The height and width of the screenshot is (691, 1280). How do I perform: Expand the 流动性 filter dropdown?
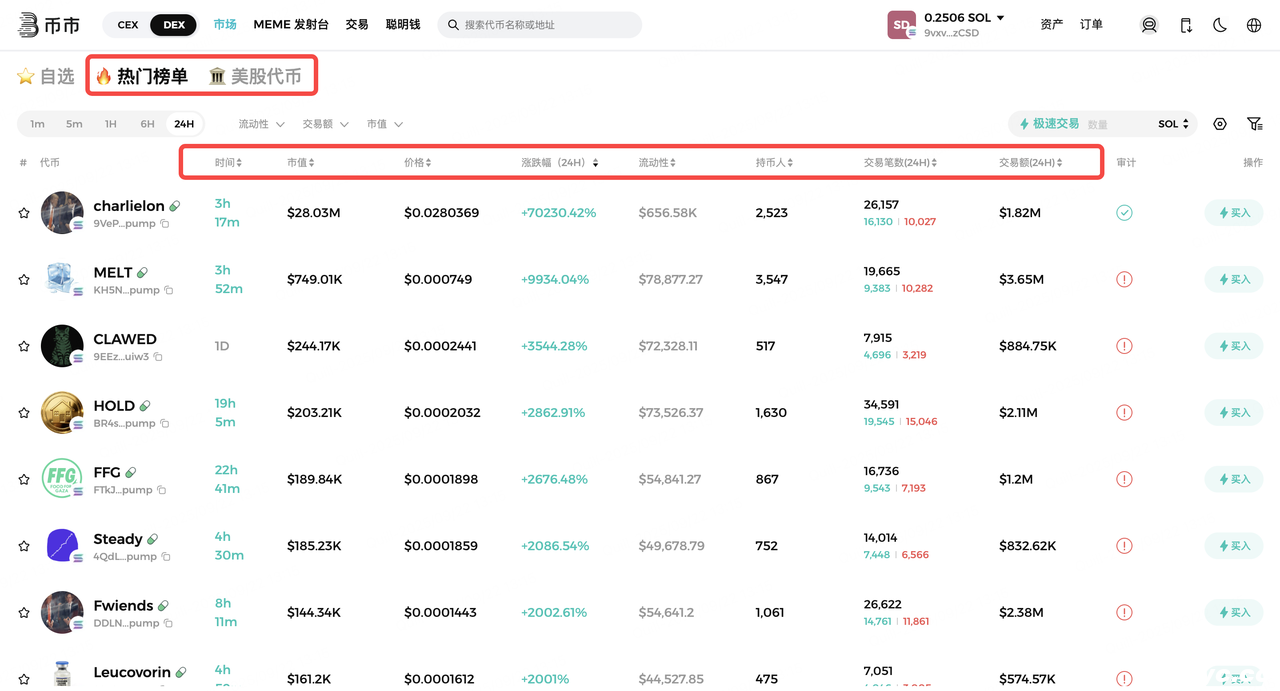pyautogui.click(x=261, y=124)
